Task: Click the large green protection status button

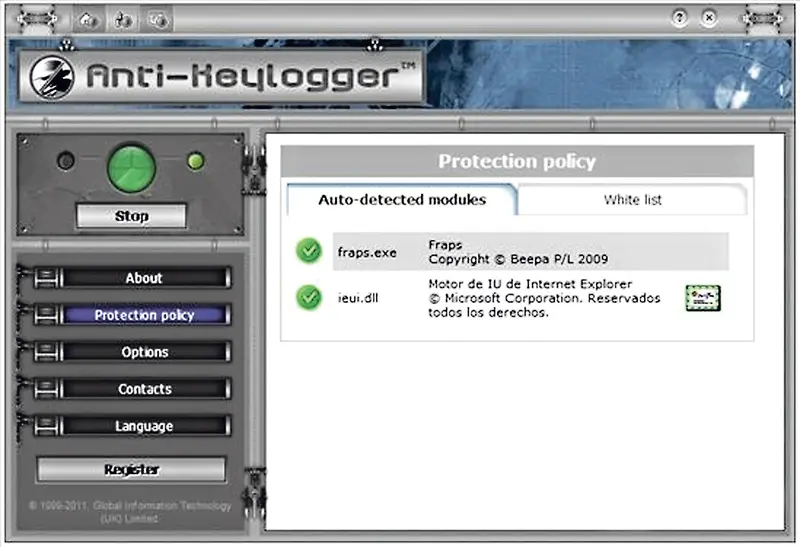Action: click(x=131, y=169)
